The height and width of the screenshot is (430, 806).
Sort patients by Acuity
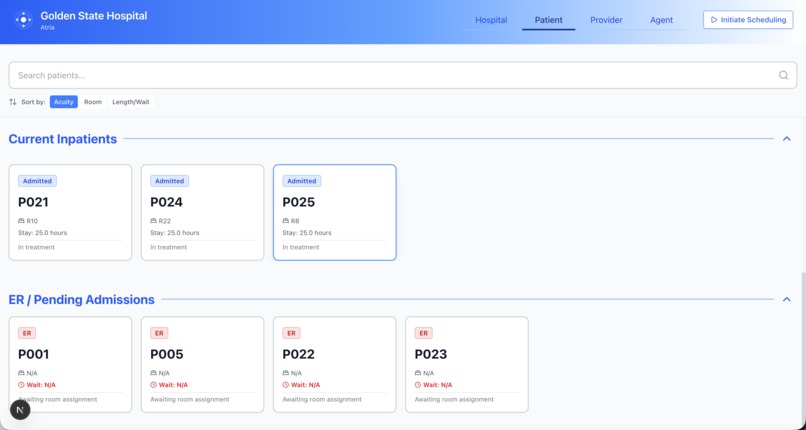pos(64,102)
